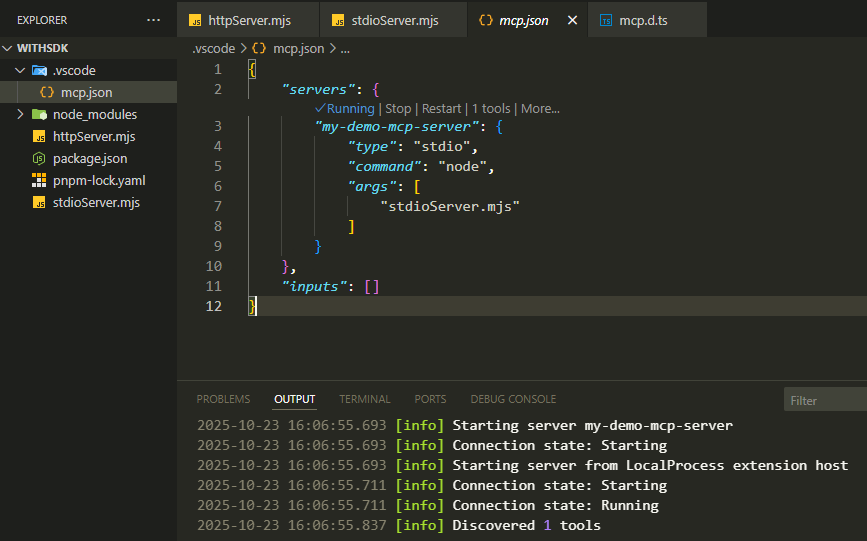The image size is (867, 541).
Task: Click the '1 tools' code lens
Action: [490, 108]
